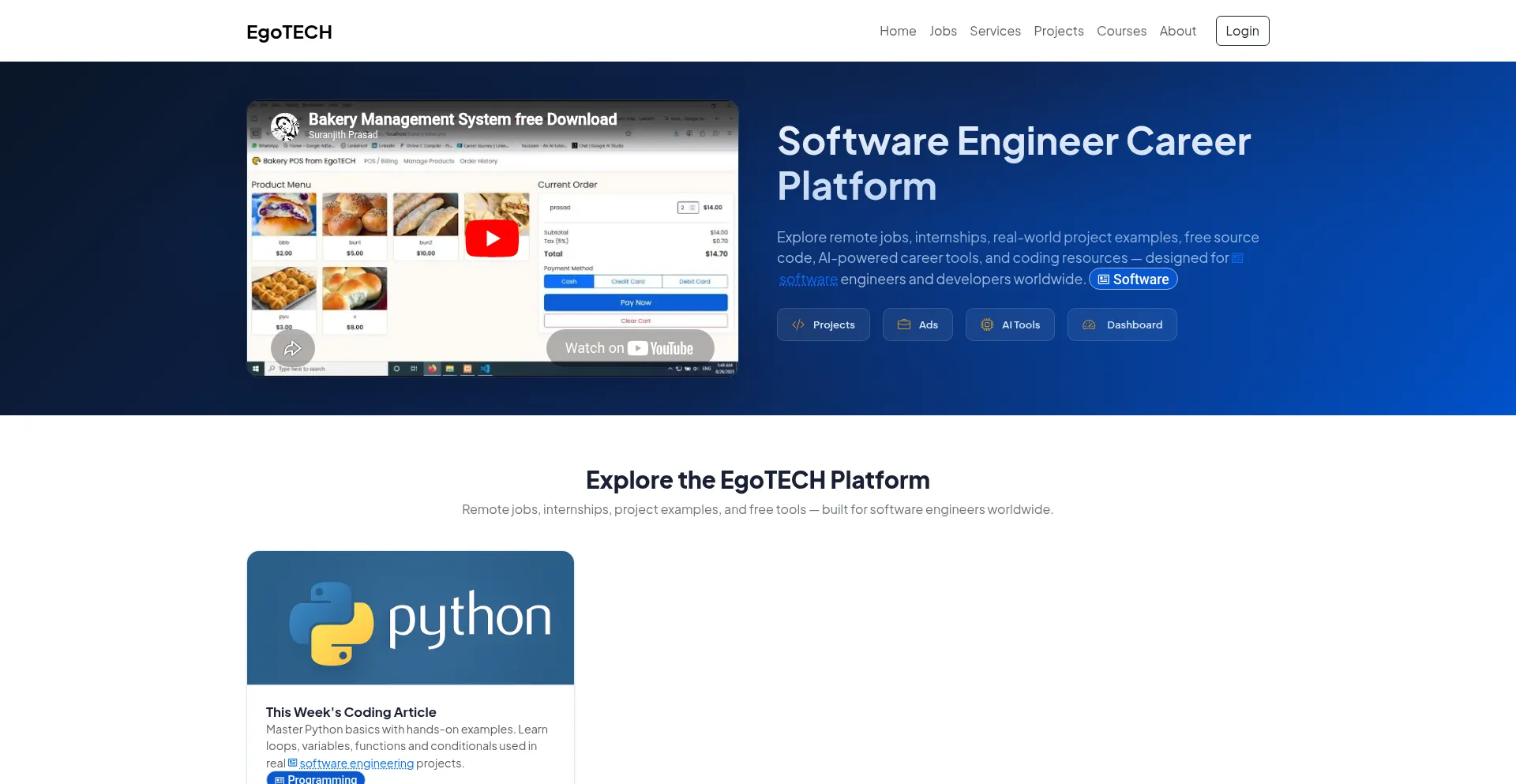Click the channel name 'Suranjith Prasad'

point(343,135)
